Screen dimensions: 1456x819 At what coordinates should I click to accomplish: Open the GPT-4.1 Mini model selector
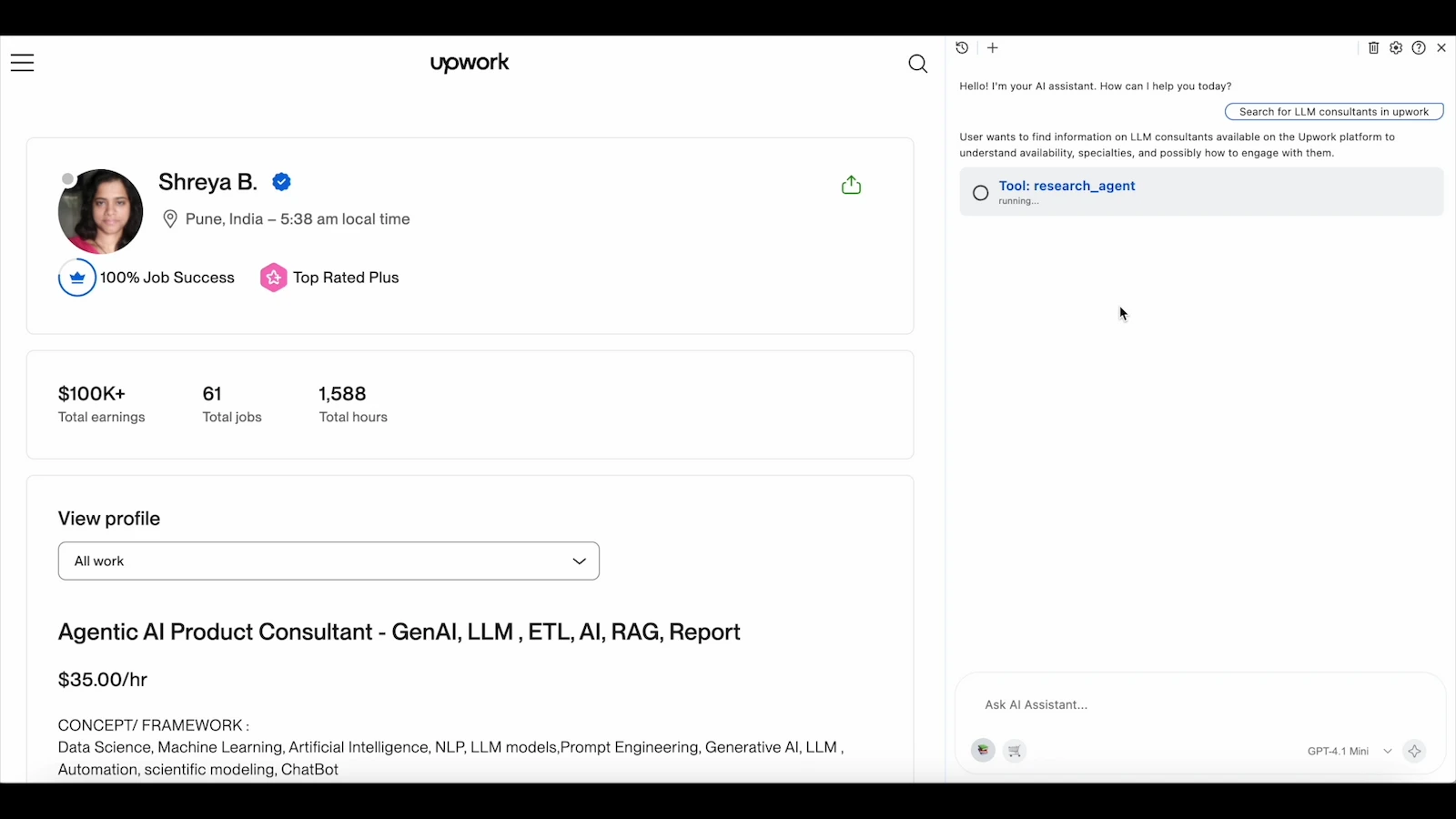1350,752
